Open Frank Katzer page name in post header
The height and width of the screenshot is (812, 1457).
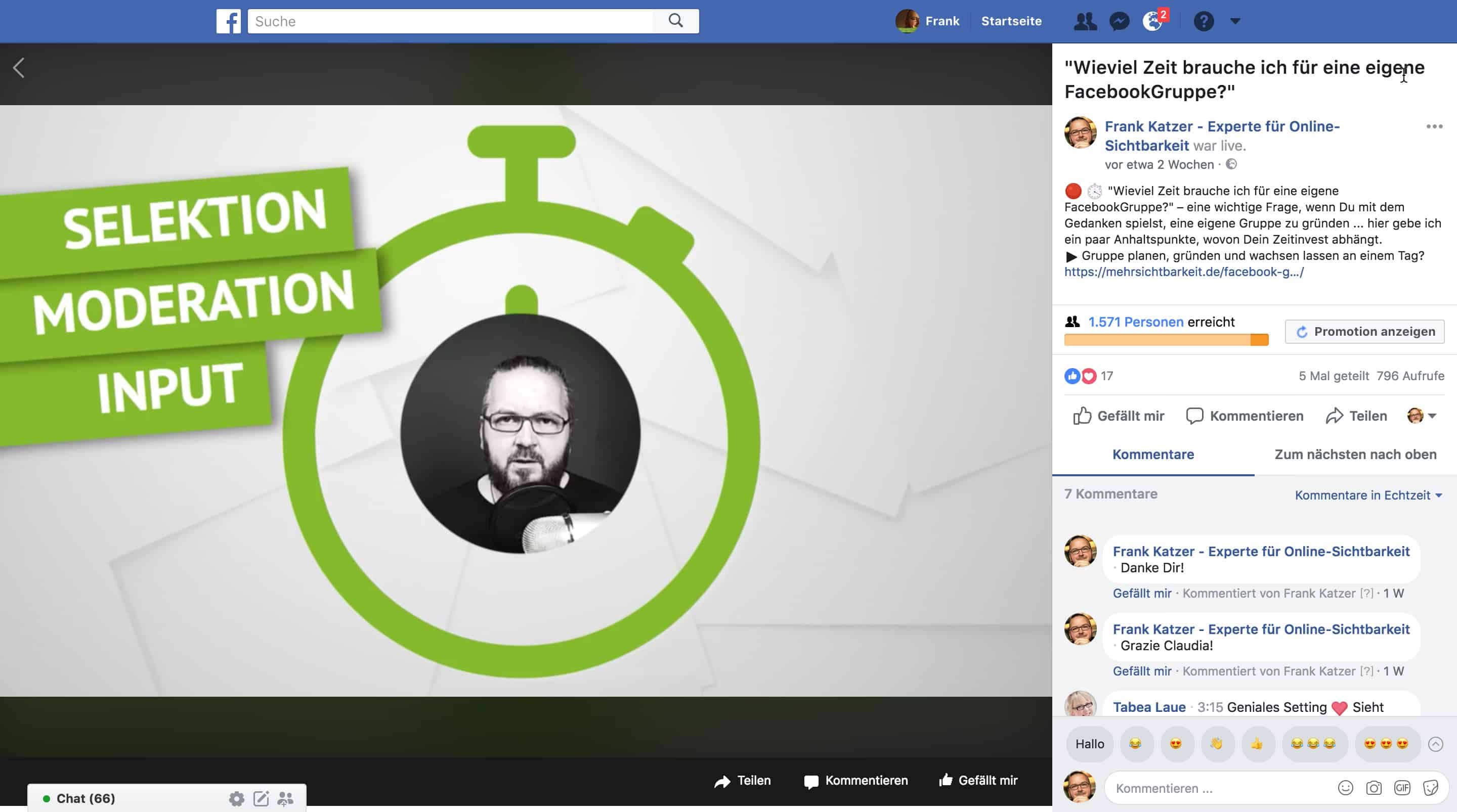click(x=1222, y=136)
